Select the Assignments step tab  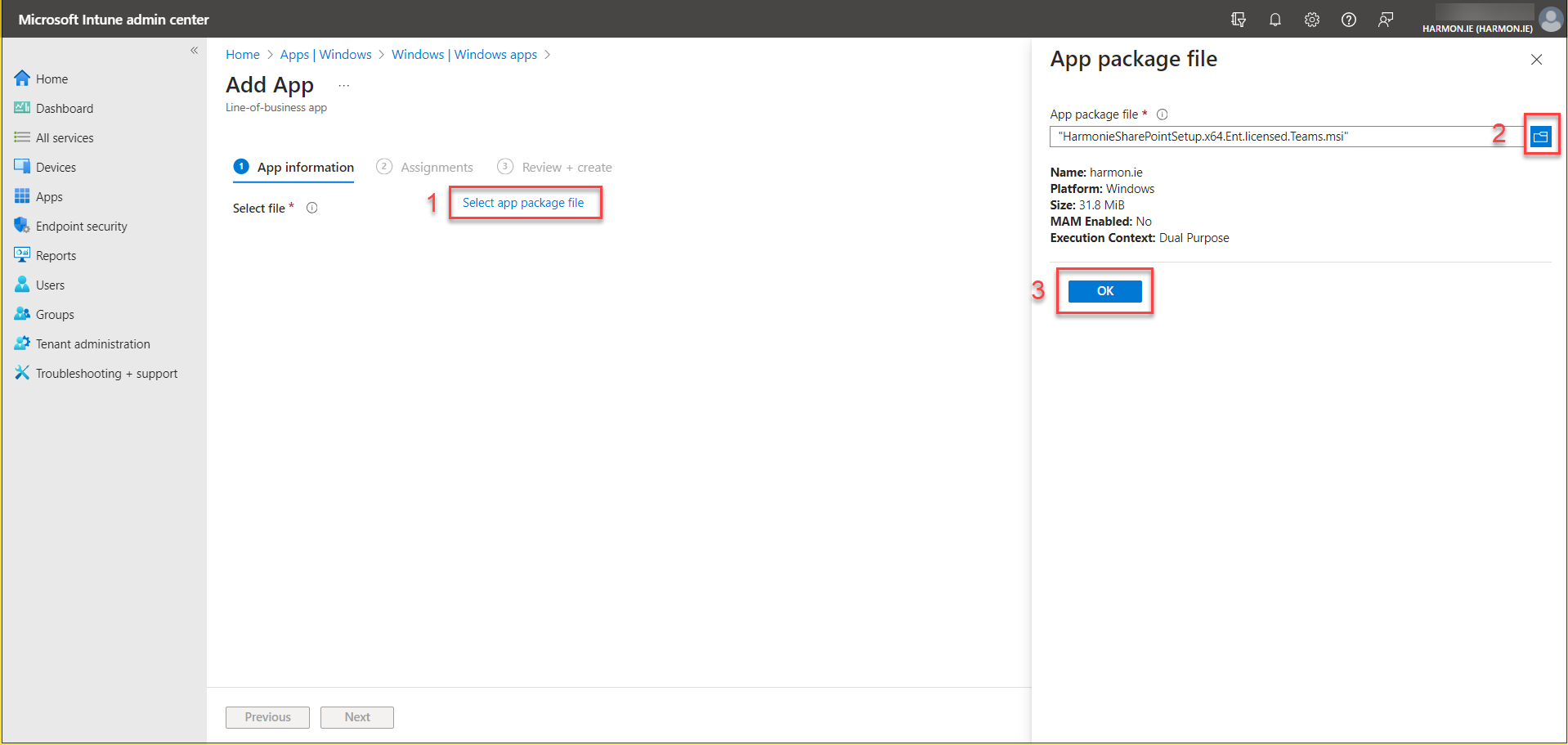coord(424,168)
